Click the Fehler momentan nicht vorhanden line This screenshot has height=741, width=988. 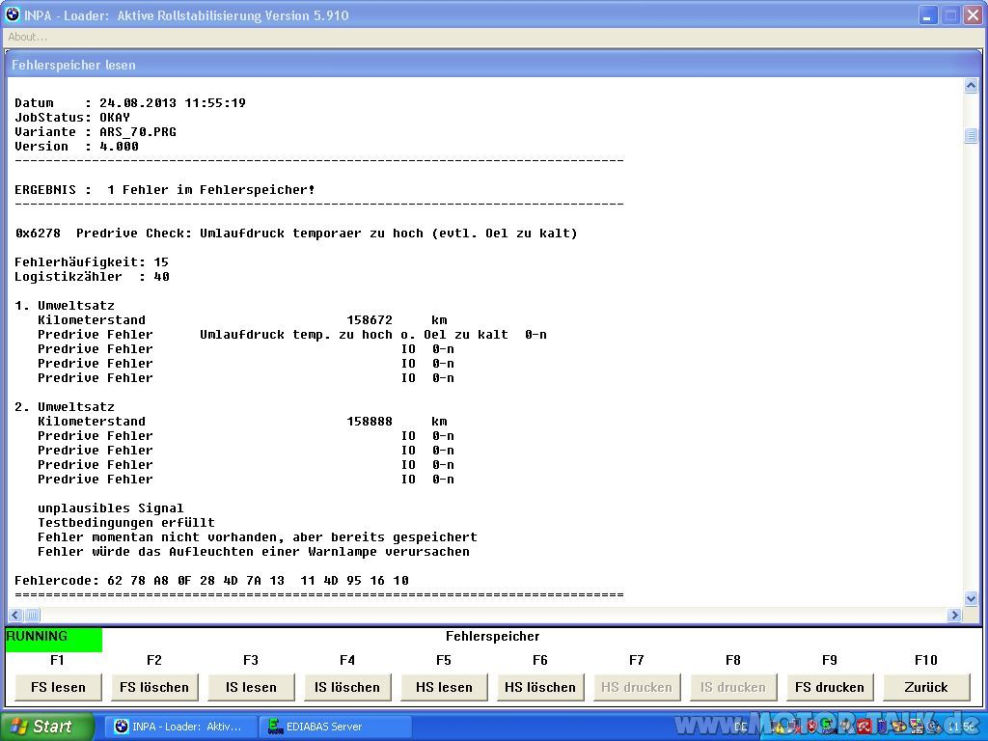(x=257, y=537)
